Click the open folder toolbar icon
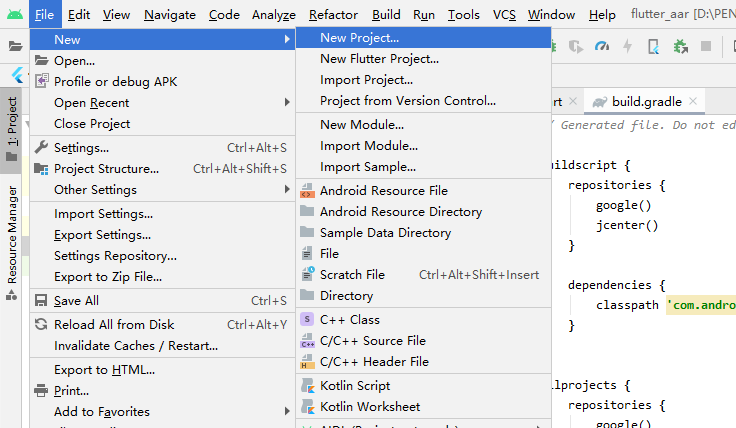Image resolution: width=736 pixels, height=428 pixels. coord(15,46)
